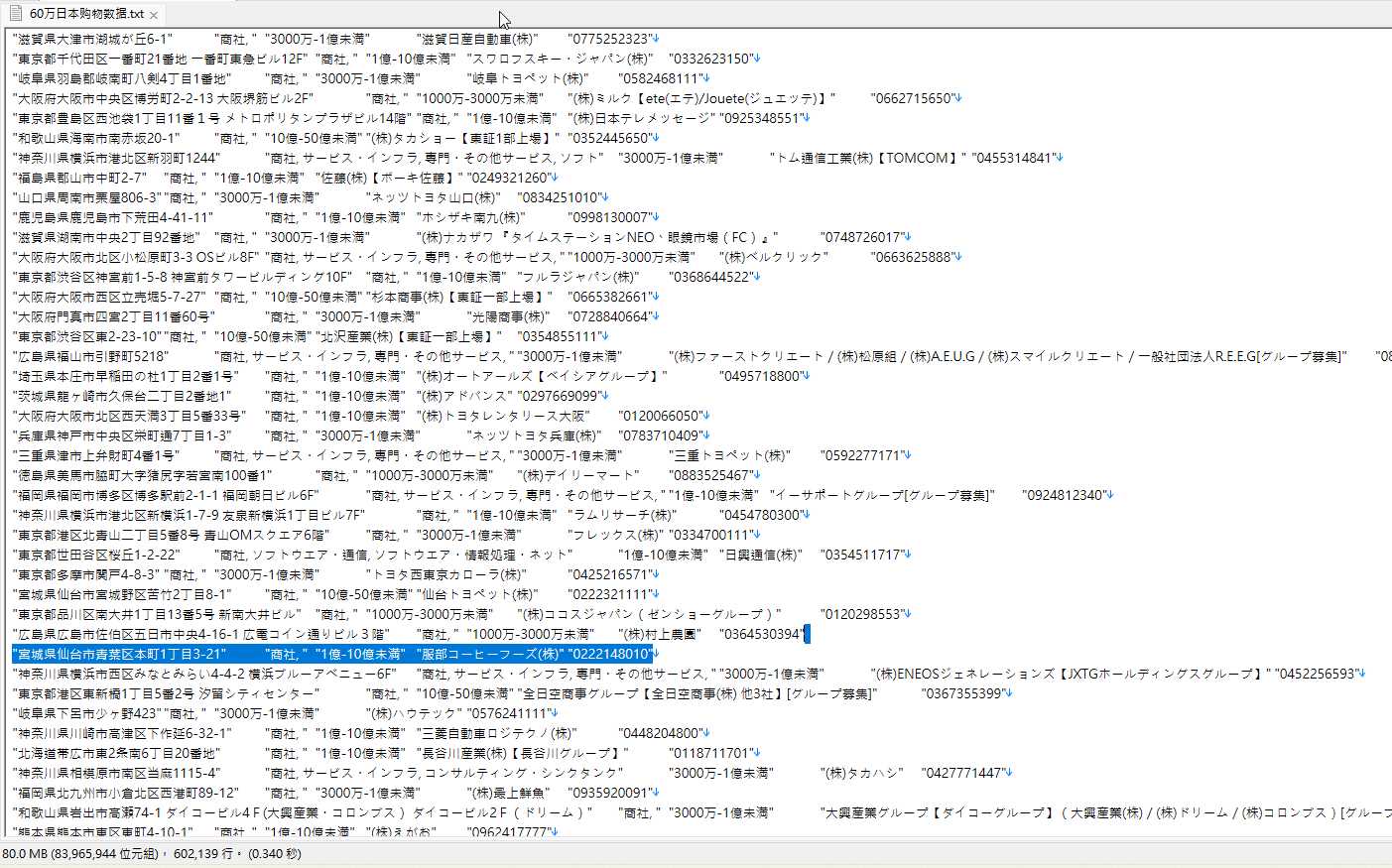1392x868 pixels.
Task: Click phone number 0452256593
Action: 1316,674
